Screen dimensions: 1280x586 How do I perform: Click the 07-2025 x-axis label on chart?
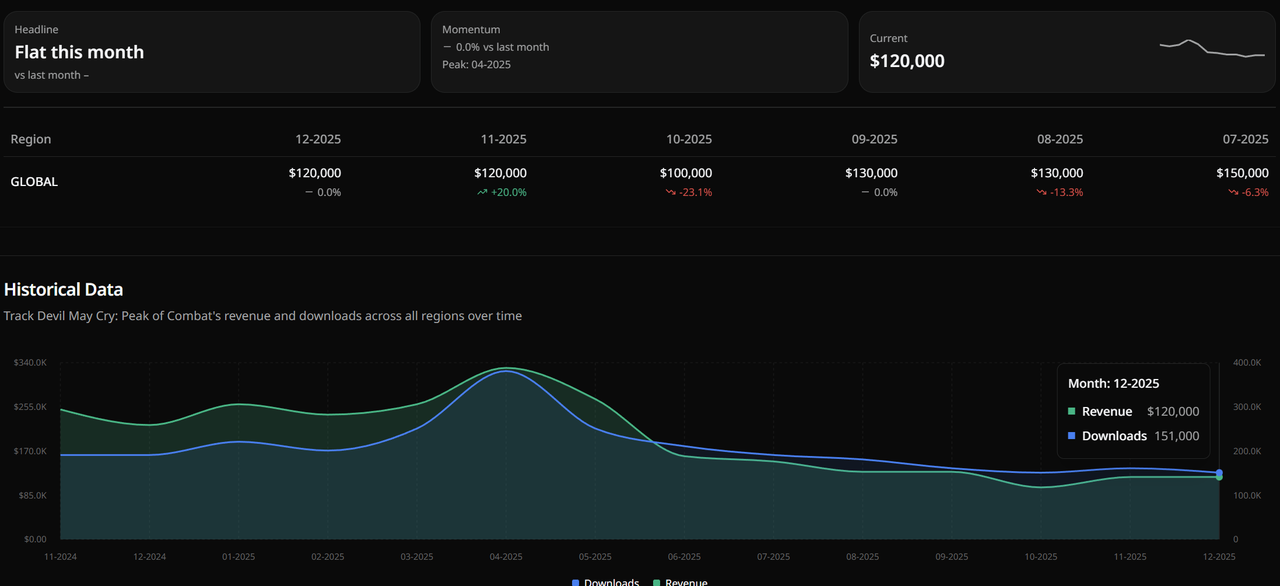click(x=774, y=556)
